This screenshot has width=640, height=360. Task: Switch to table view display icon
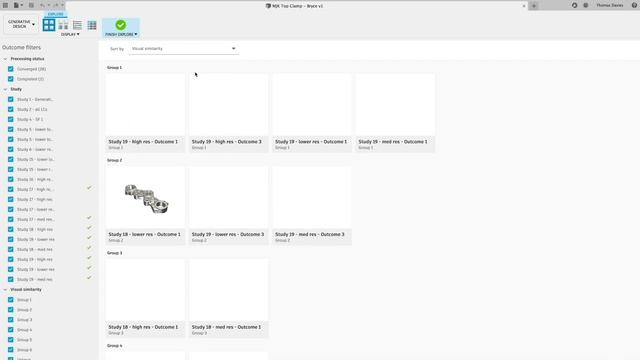click(x=92, y=25)
